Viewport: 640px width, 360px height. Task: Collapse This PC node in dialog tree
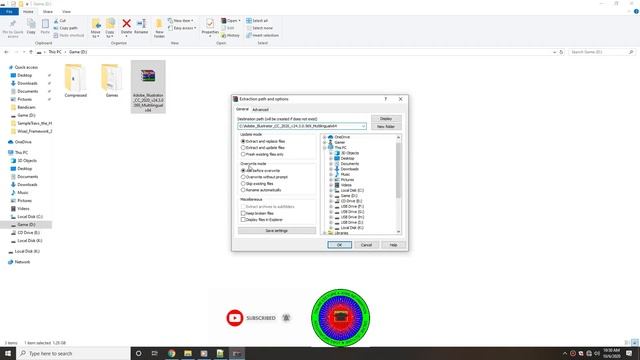(x=325, y=148)
